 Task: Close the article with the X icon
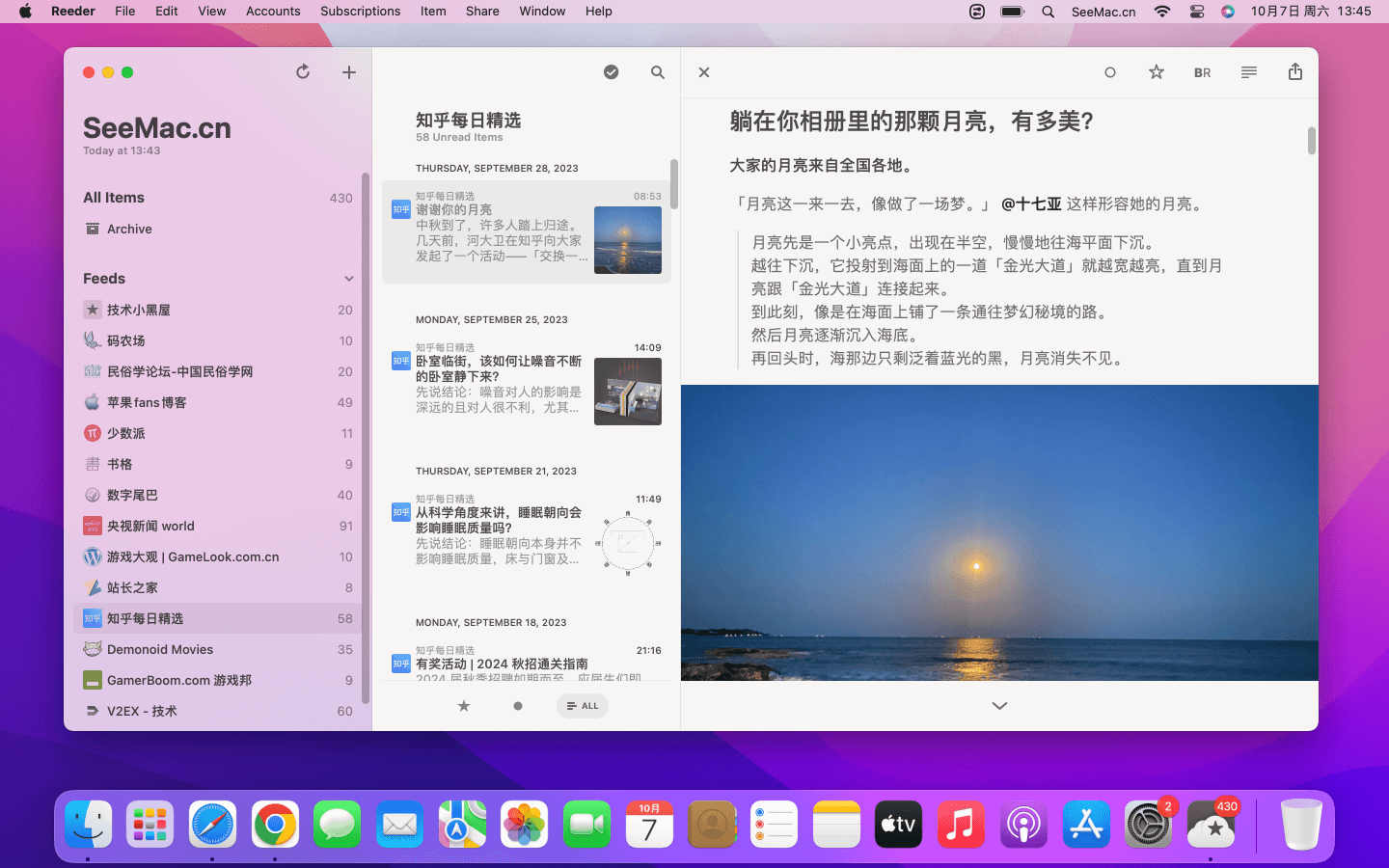704,72
